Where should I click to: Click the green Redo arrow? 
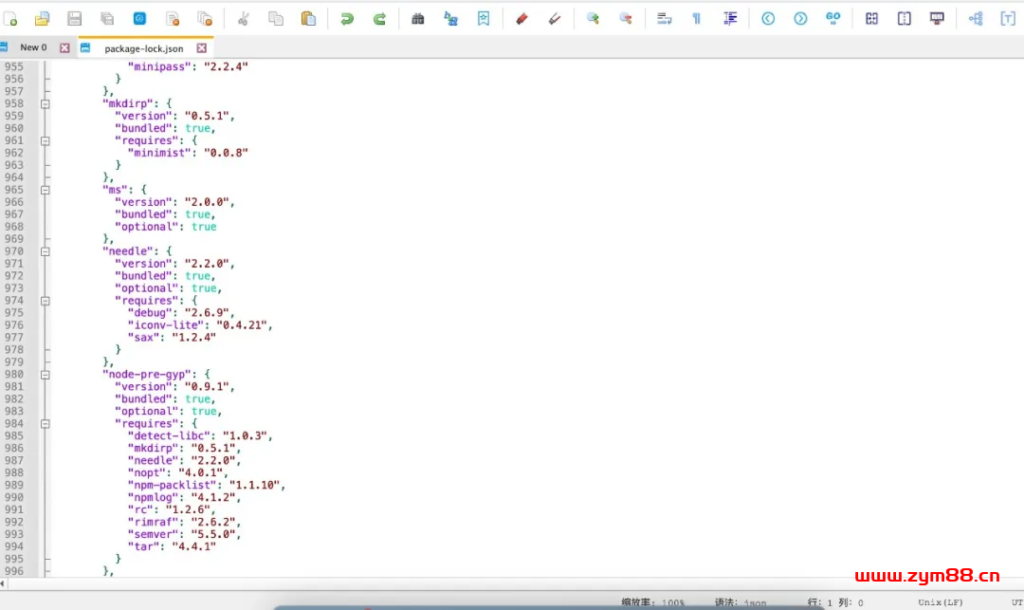(x=380, y=18)
